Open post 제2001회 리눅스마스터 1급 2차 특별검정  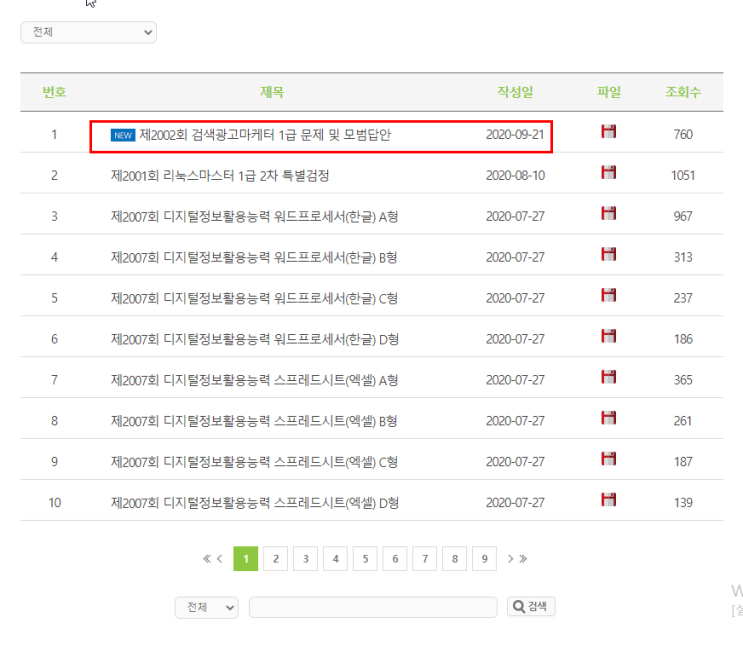click(x=220, y=176)
